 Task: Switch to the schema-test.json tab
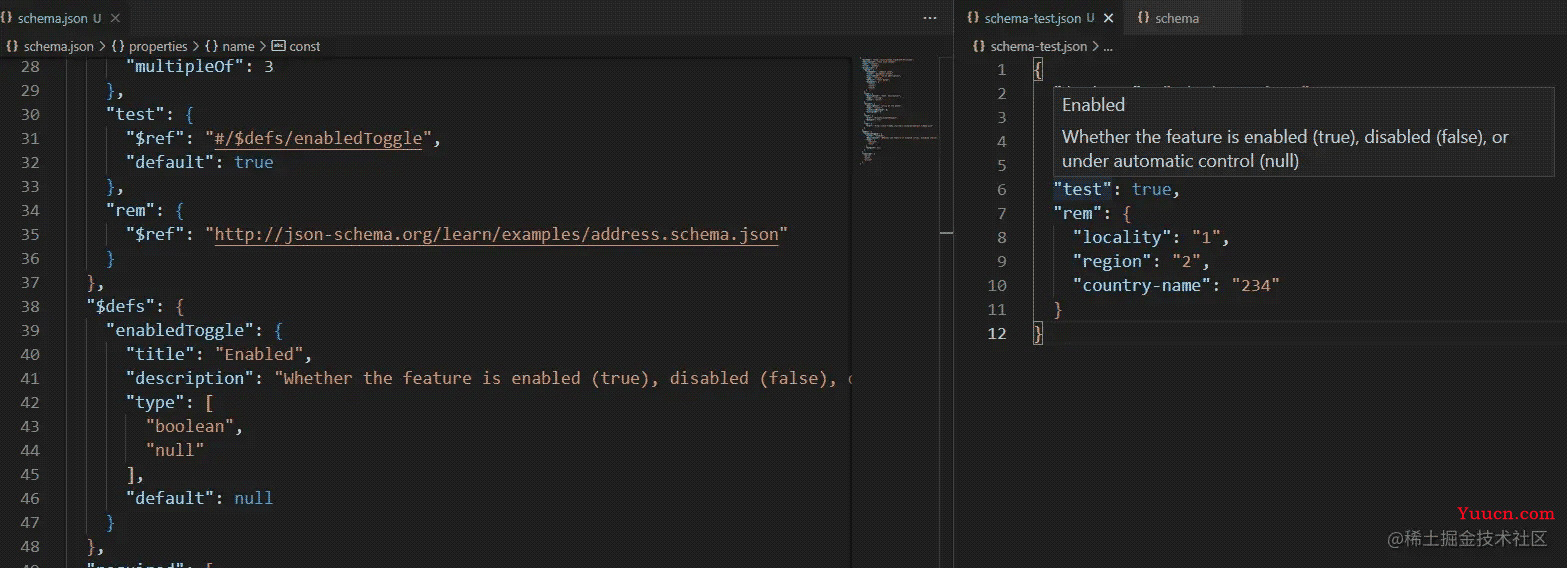1032,18
